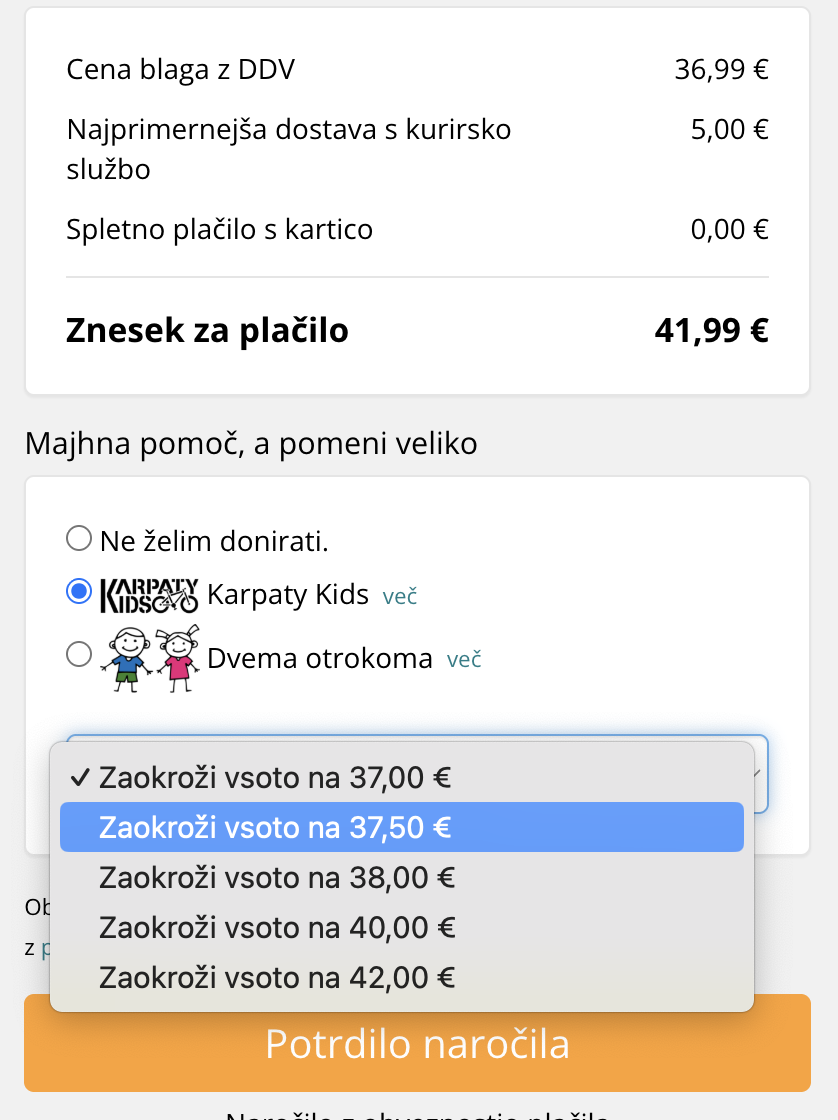Select the Dvema otrokoma donation option
Viewport: 838px width, 1120px height.
[78, 654]
